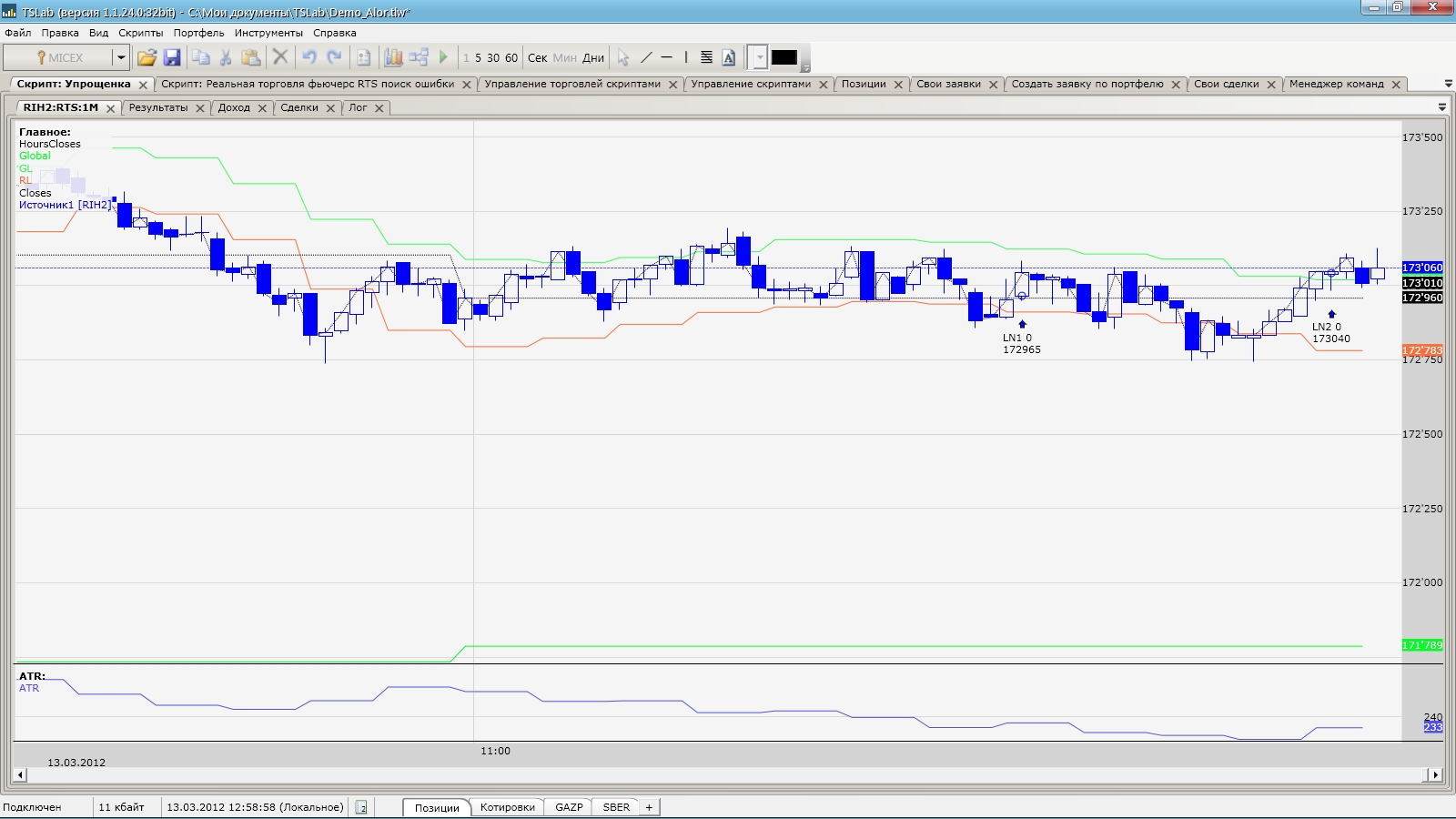
Task: Run the script with the green play icon
Action: coord(444,57)
